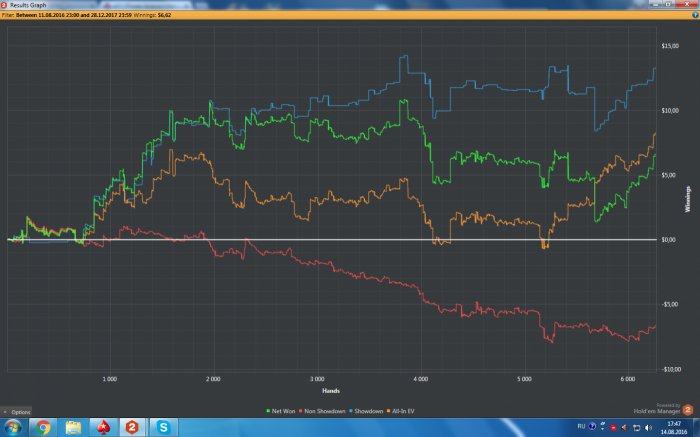700x437 pixels.
Task: Click the Winnings: $6,62 filter text
Action: 152,15
